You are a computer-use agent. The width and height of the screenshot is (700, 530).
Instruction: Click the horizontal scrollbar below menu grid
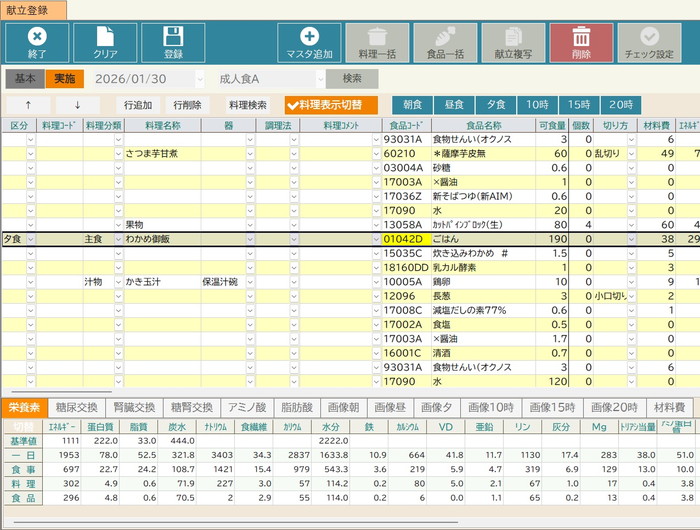coord(61,392)
